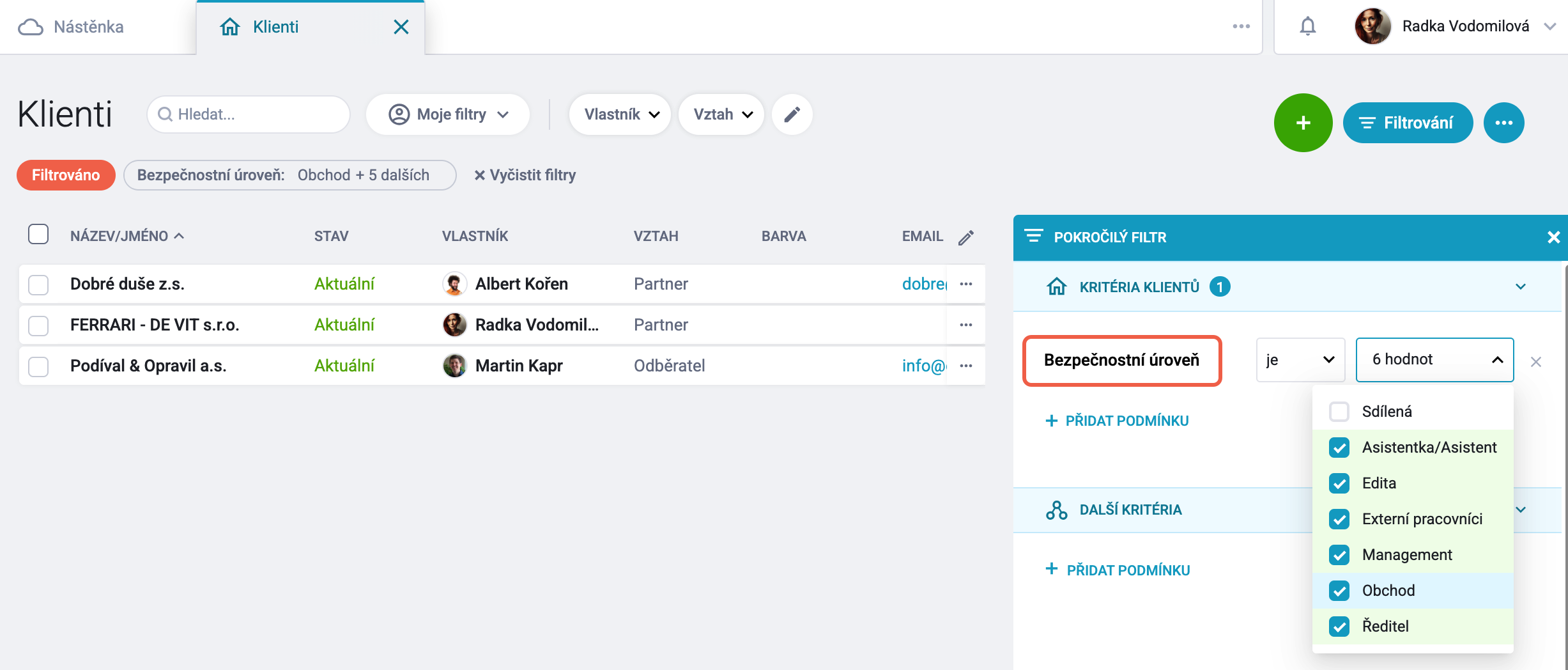
Task: Click the pencil edit filters icon beside Vztah
Action: pos(792,114)
